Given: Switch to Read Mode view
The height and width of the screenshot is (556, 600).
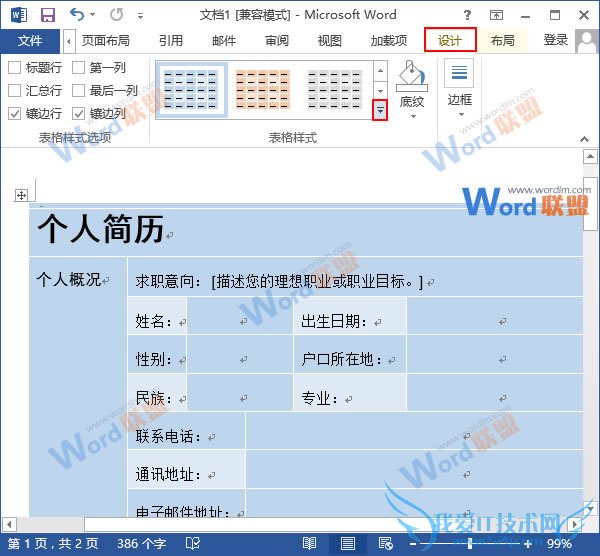Looking at the screenshot, I should click(309, 544).
